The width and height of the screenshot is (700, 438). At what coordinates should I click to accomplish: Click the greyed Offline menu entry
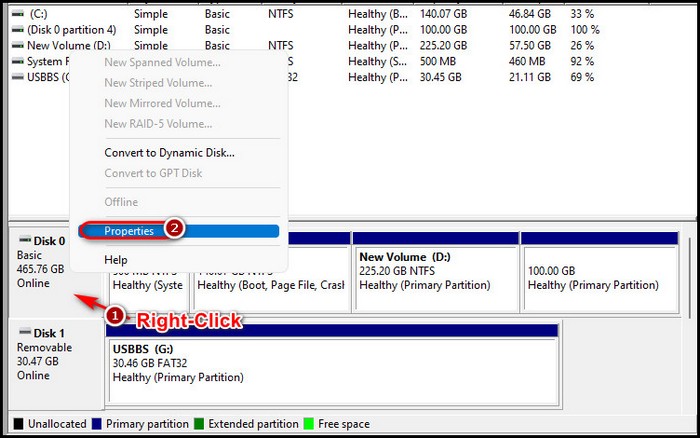(121, 202)
